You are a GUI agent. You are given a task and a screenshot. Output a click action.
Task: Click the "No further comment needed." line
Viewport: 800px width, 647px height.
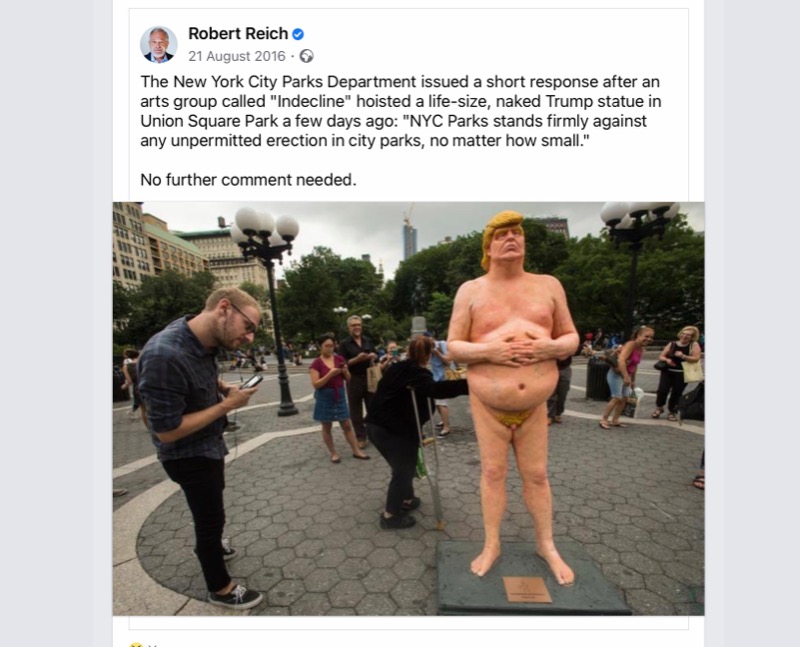(x=248, y=180)
